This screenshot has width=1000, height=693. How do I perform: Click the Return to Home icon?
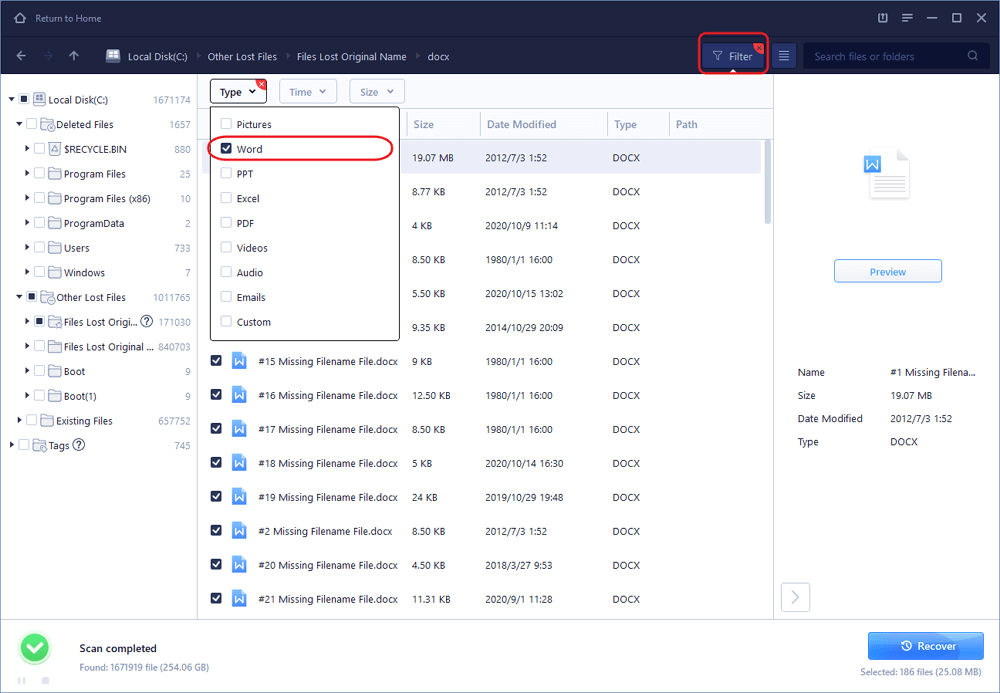(19, 18)
